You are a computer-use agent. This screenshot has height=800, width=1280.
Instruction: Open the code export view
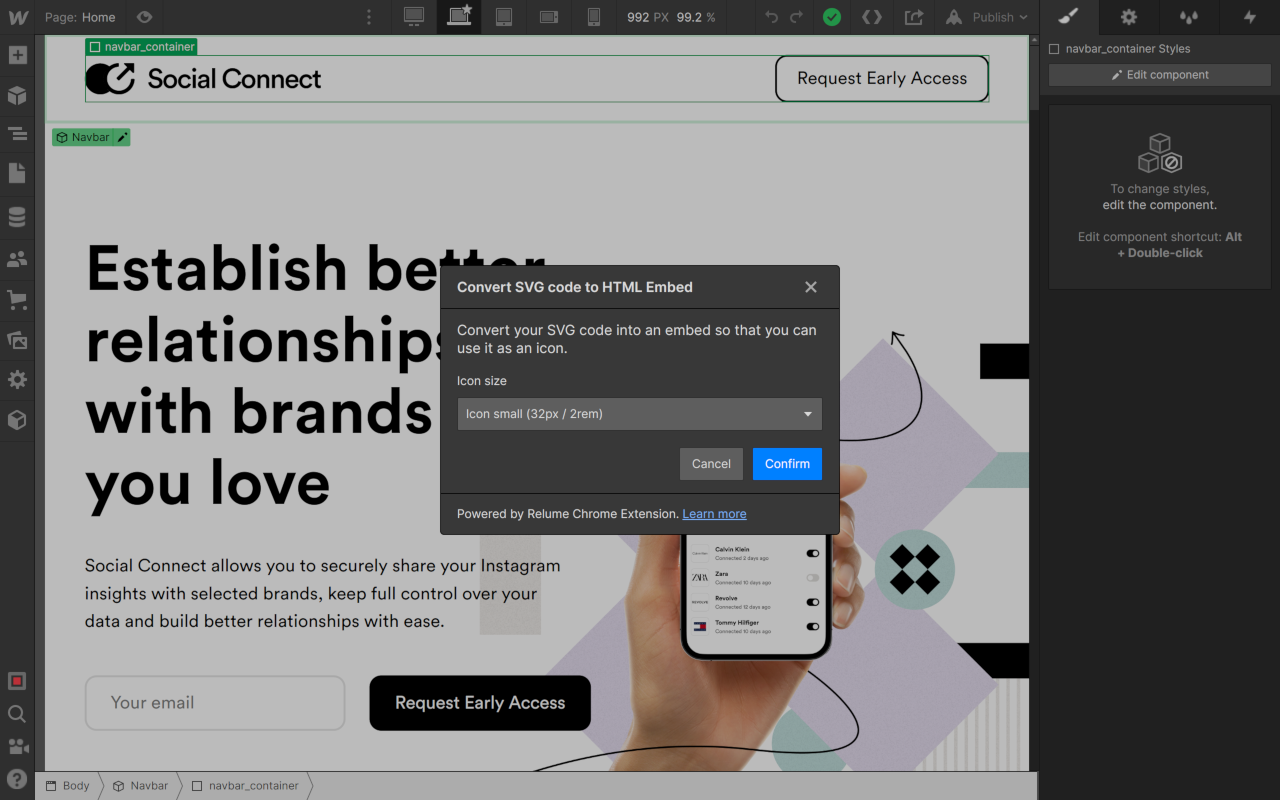tap(871, 17)
